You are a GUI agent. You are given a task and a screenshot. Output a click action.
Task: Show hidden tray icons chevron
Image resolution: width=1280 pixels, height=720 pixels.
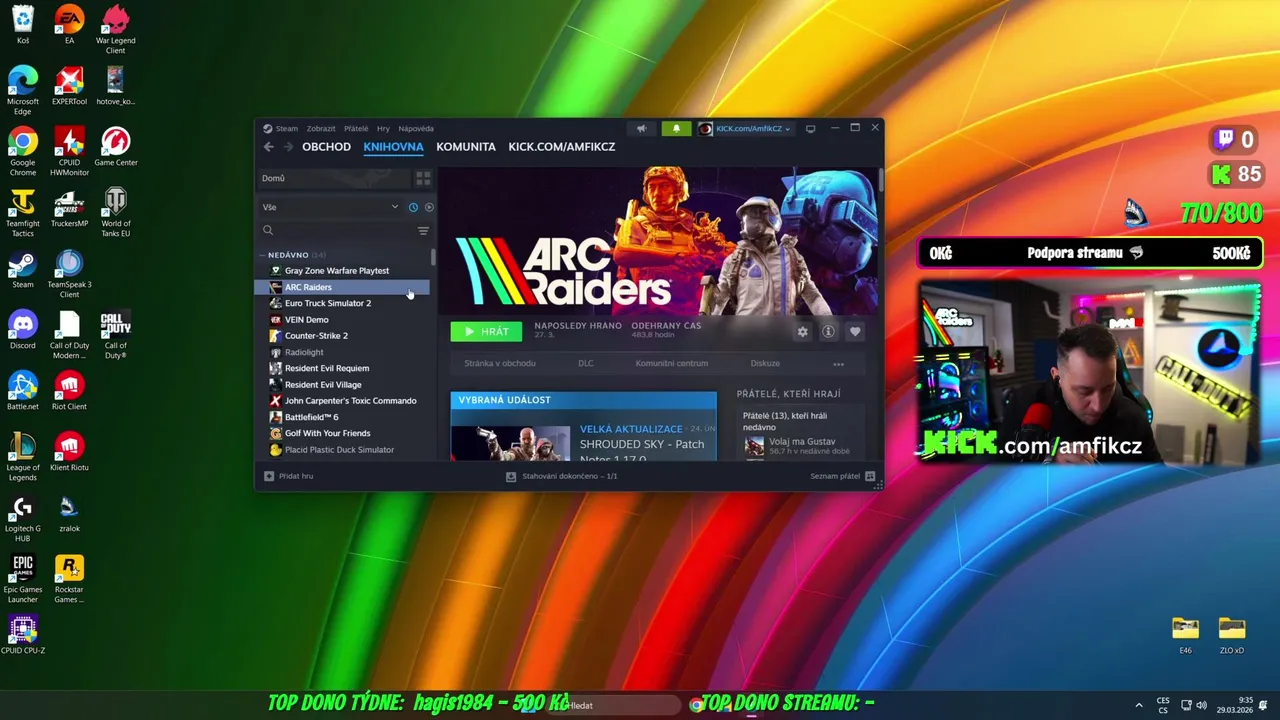click(x=1138, y=706)
